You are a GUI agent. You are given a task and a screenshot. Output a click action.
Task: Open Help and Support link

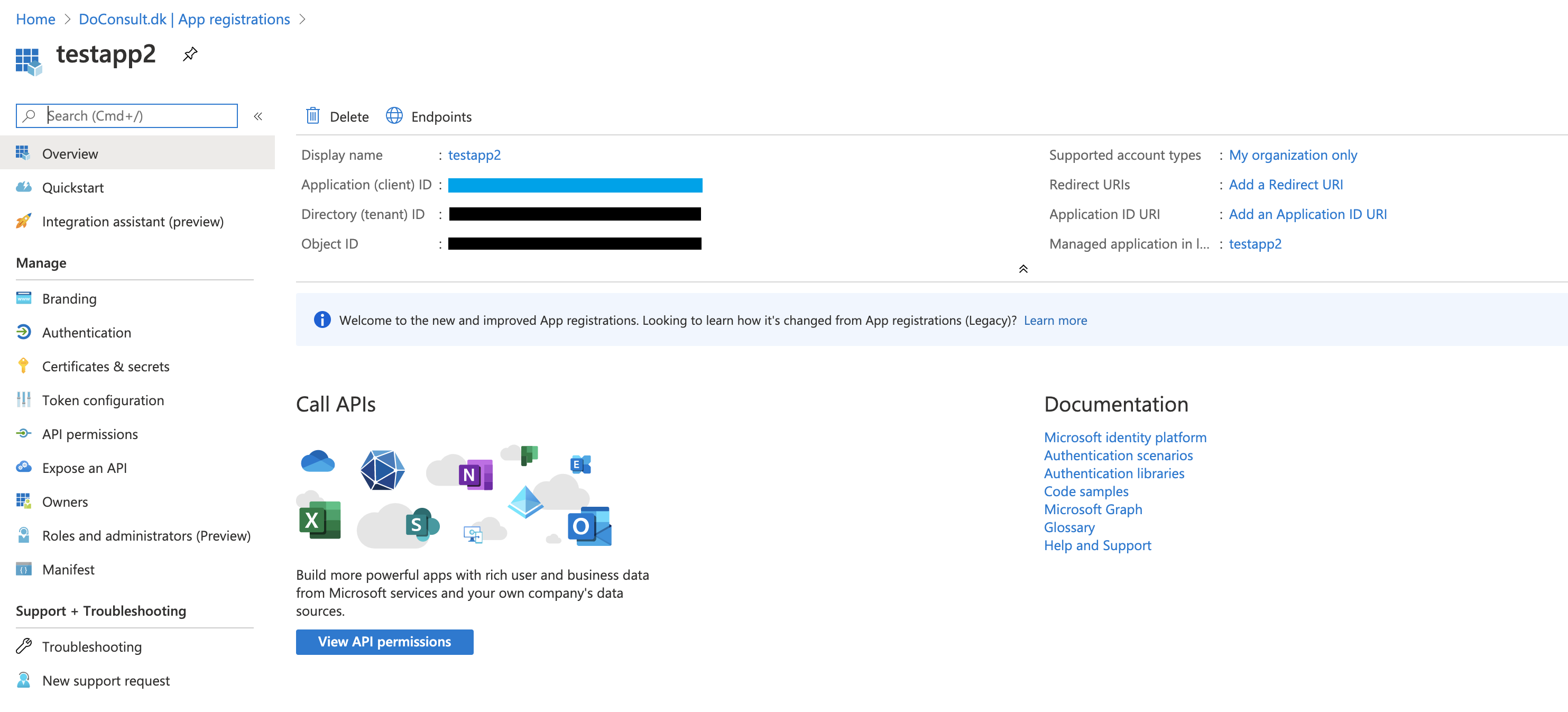1097,545
